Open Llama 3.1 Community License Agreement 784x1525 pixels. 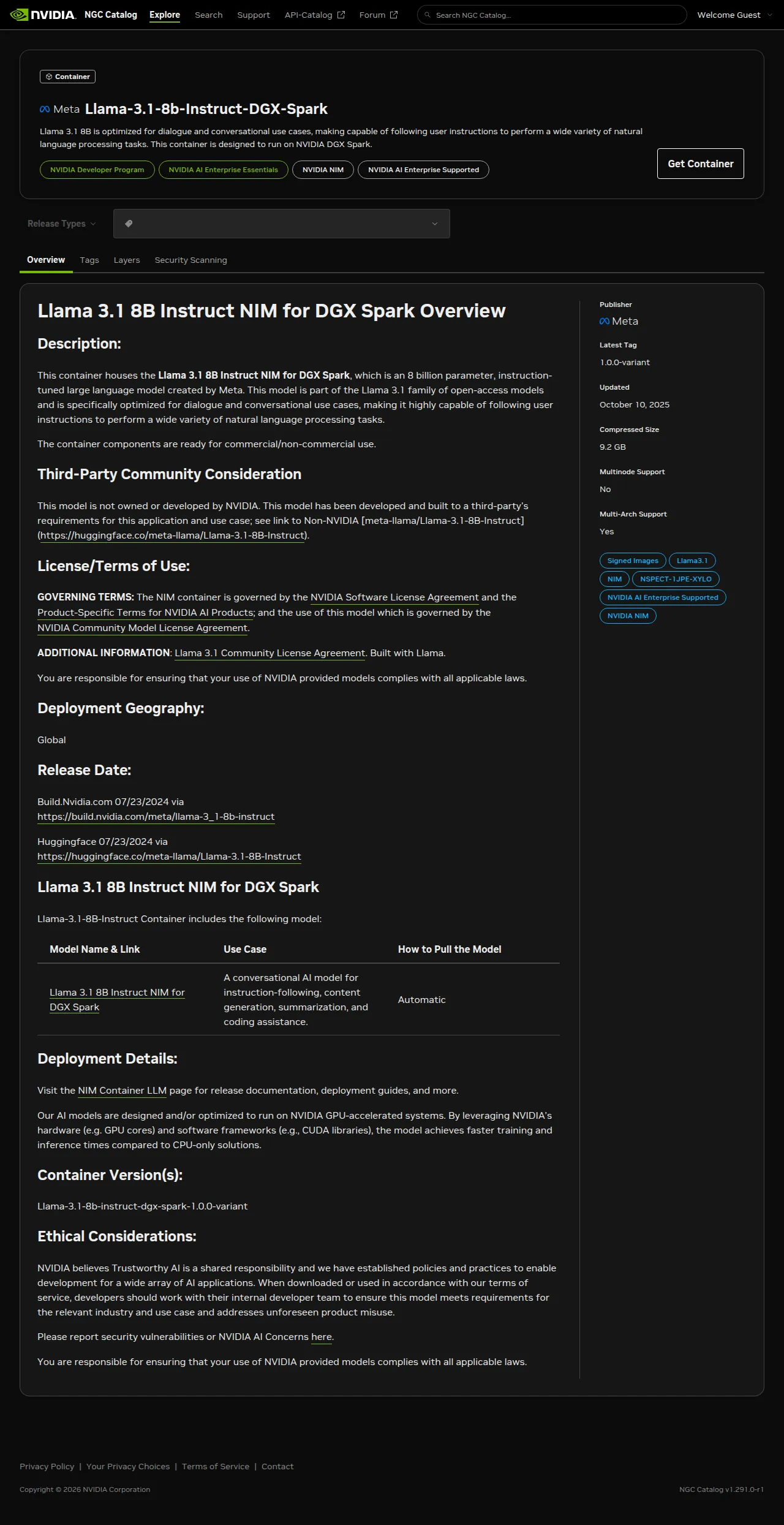click(x=270, y=653)
